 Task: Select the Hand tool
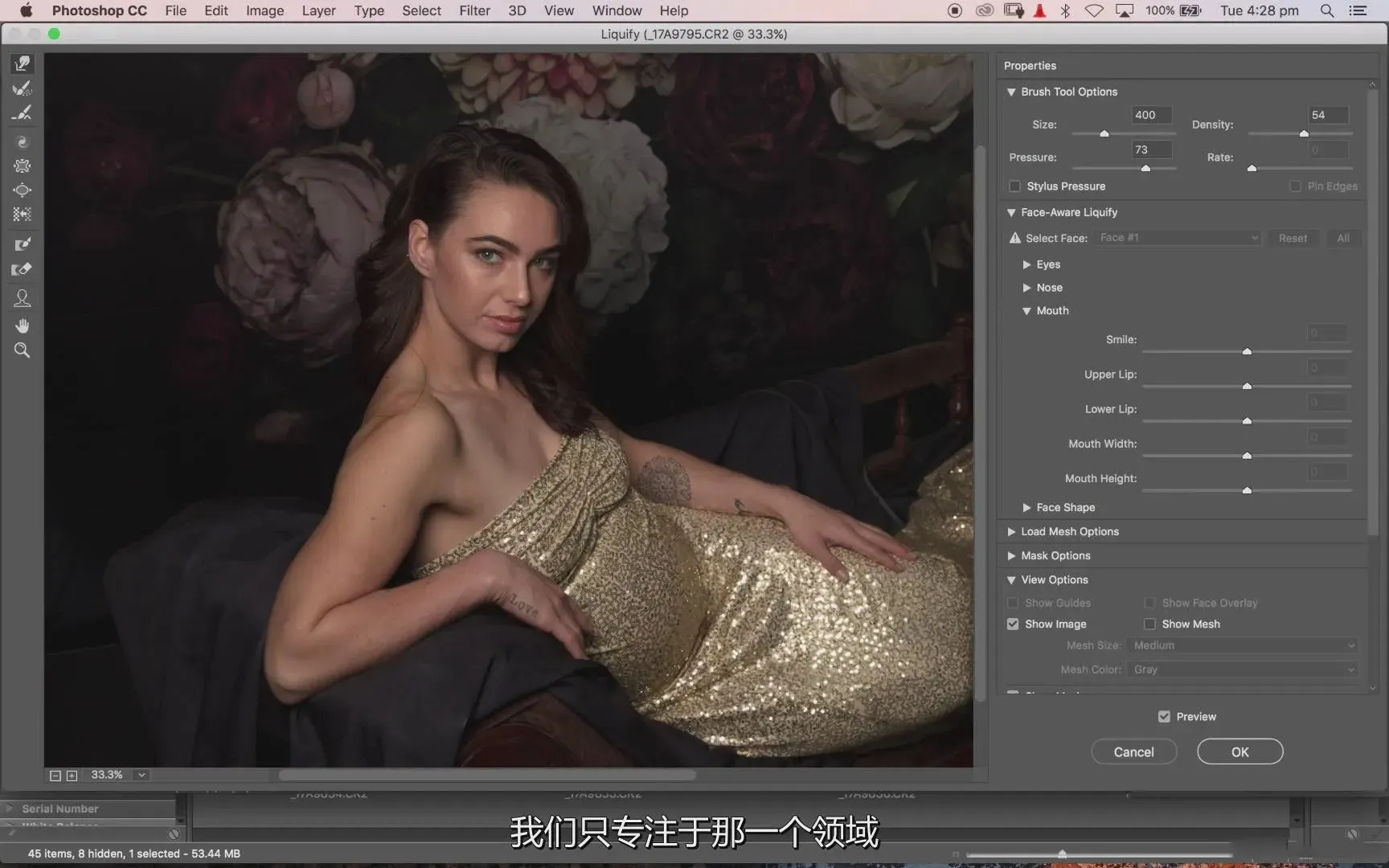pyautogui.click(x=23, y=325)
